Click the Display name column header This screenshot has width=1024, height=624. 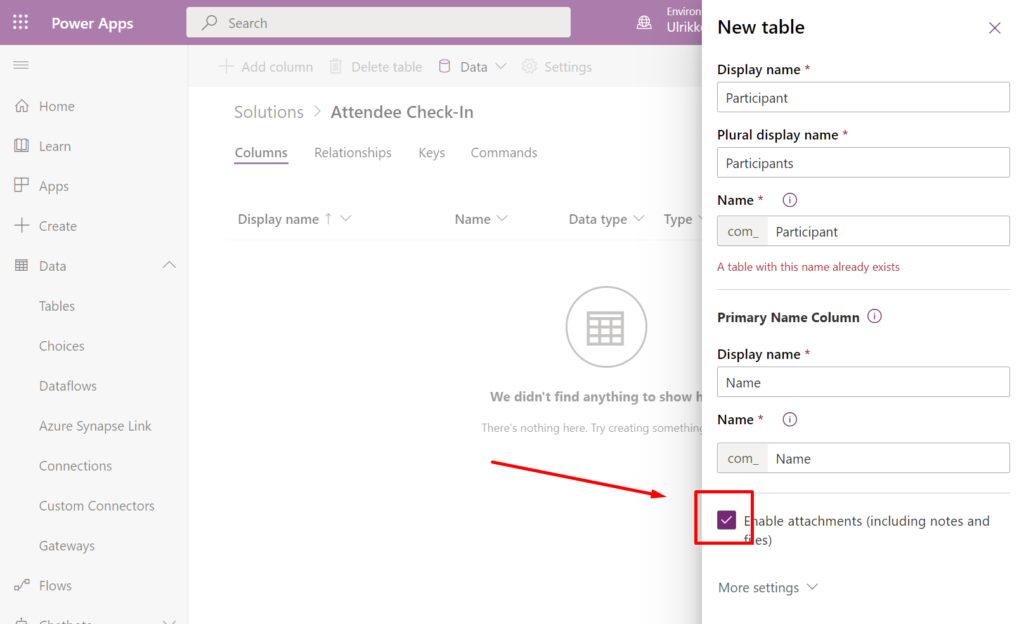pyautogui.click(x=278, y=219)
